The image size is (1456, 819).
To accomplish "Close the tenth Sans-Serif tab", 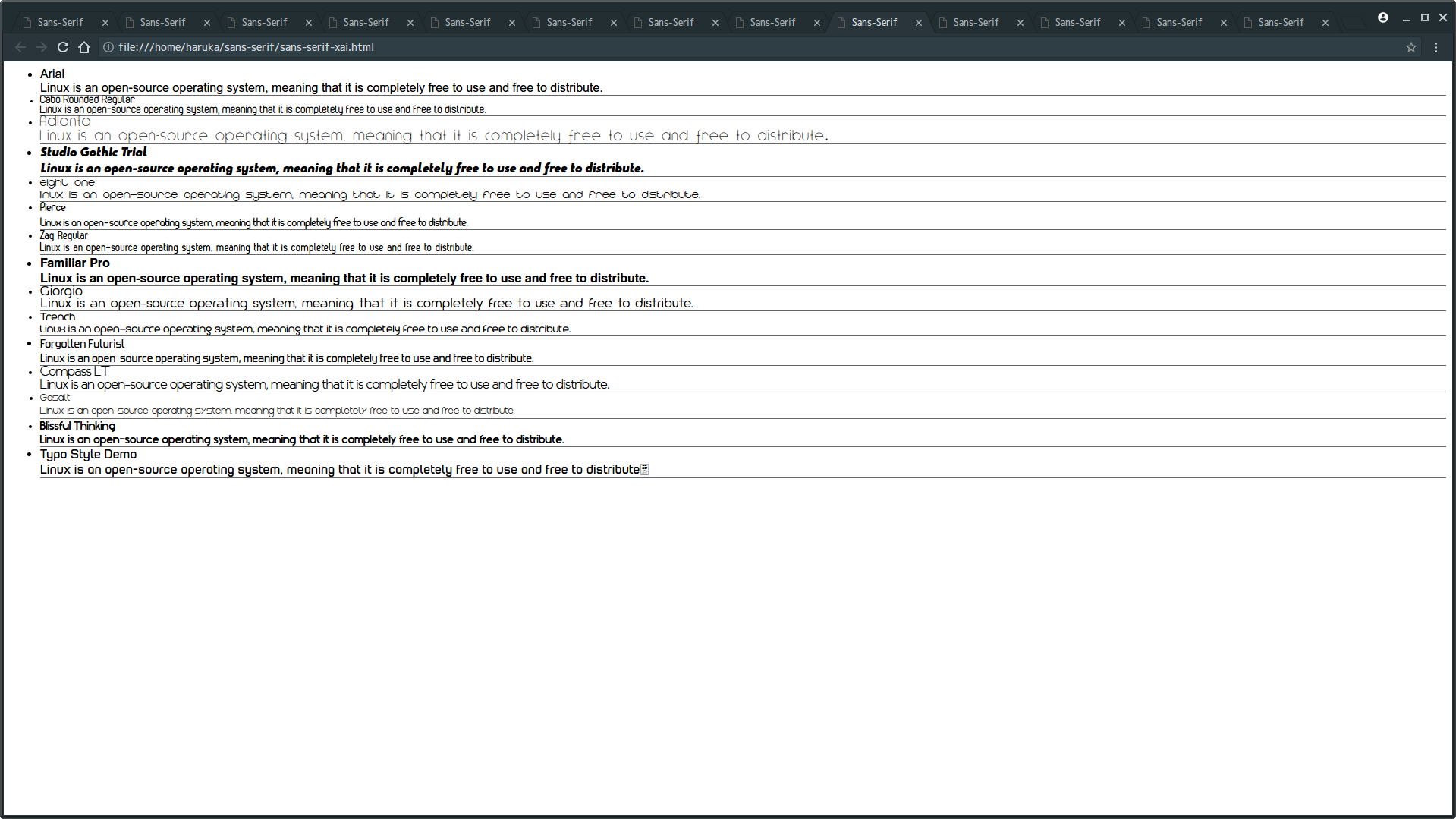I will (x=1020, y=23).
